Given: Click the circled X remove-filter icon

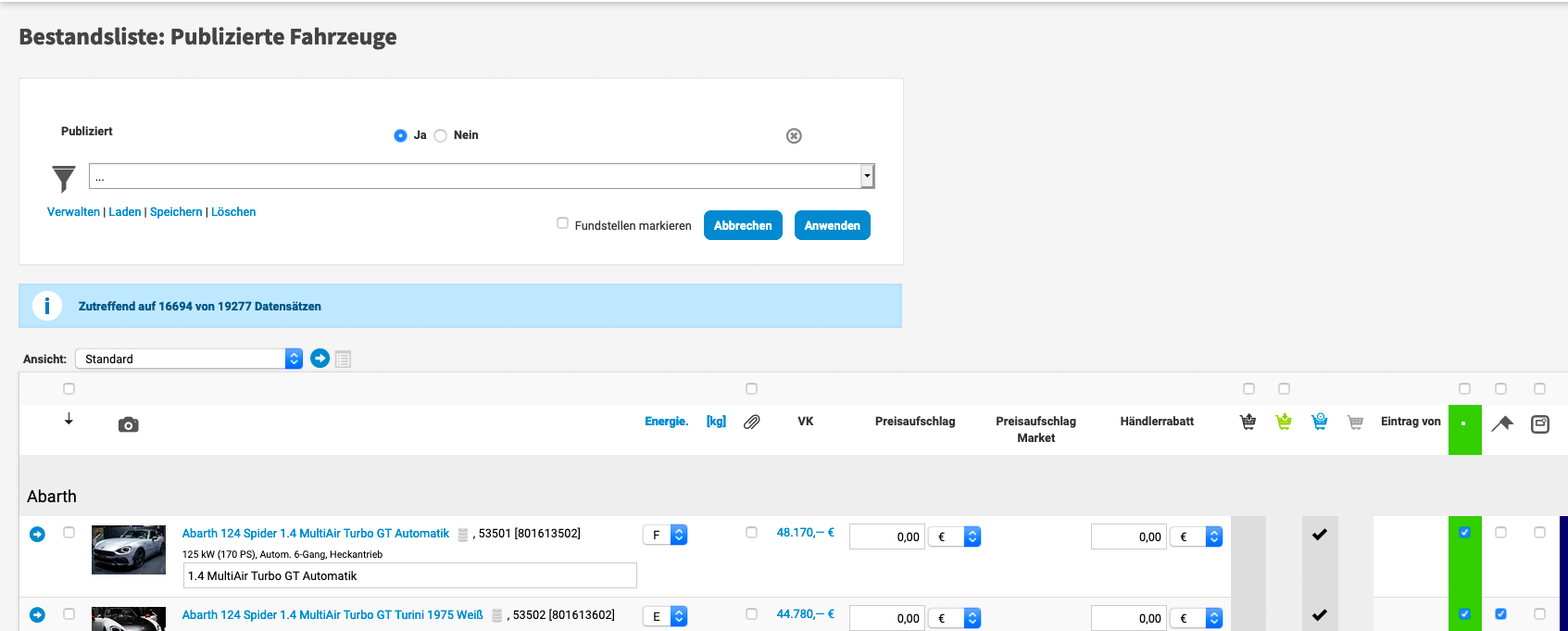Looking at the screenshot, I should pos(794,136).
